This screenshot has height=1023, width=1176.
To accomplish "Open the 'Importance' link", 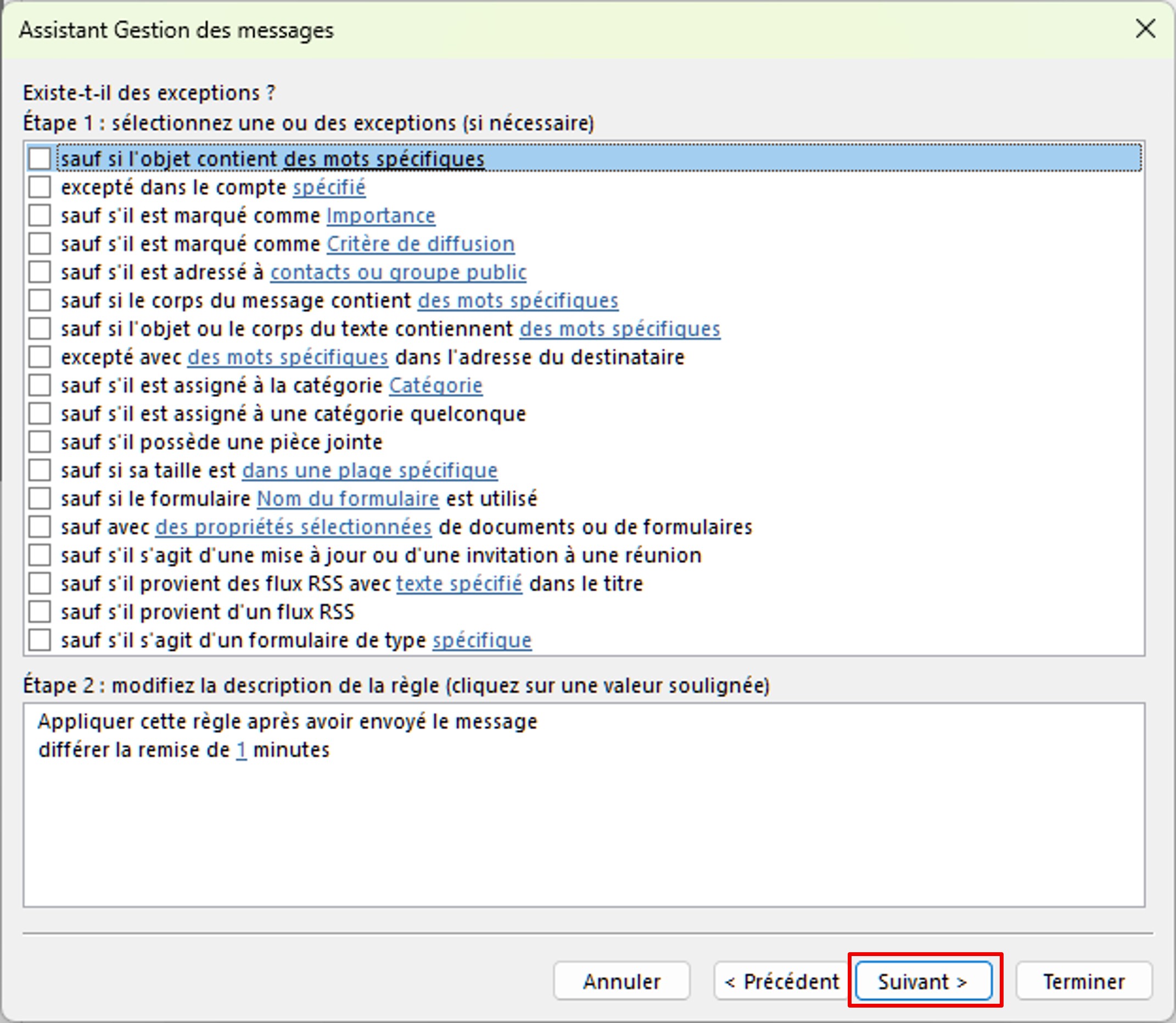I will pos(380,216).
